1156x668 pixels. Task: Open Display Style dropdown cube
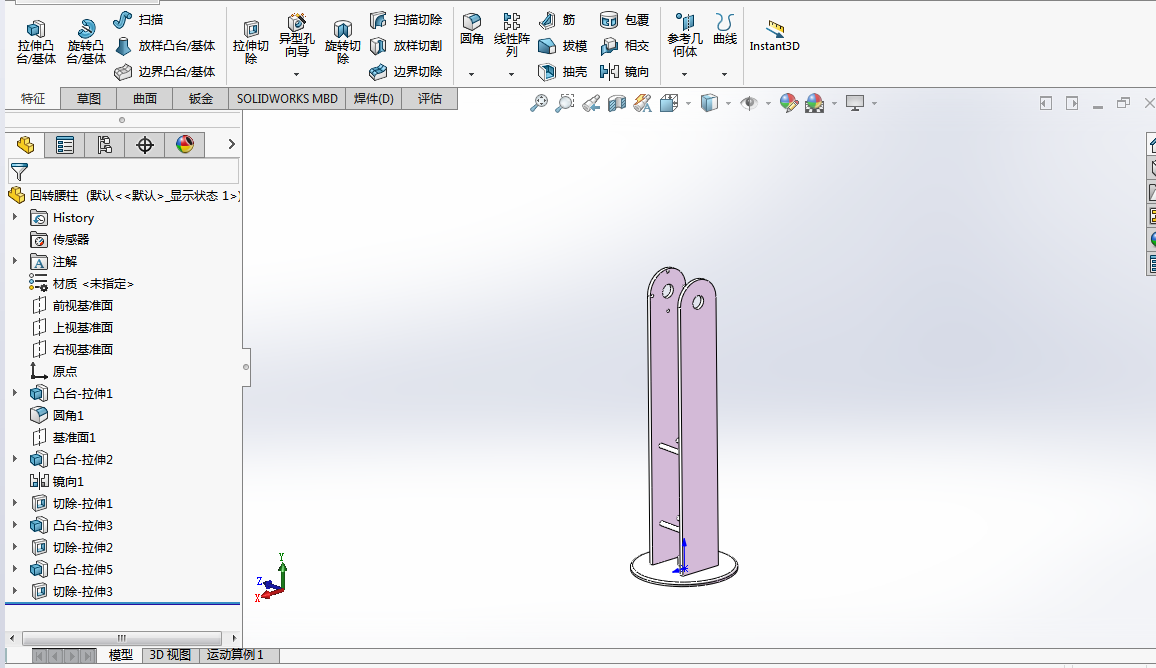709,103
